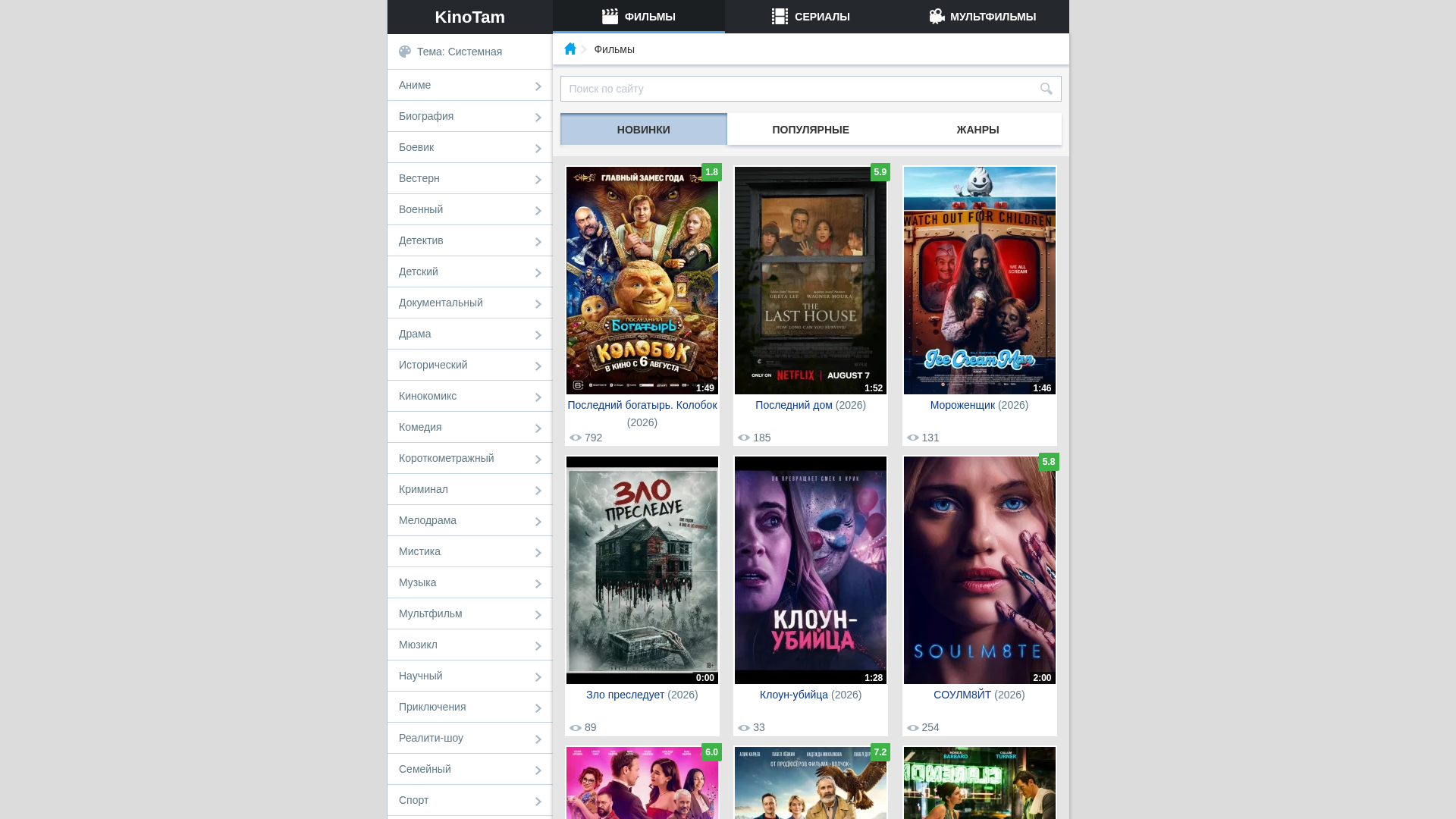
Task: Expand the Вестерн genre arrow
Action: (538, 180)
